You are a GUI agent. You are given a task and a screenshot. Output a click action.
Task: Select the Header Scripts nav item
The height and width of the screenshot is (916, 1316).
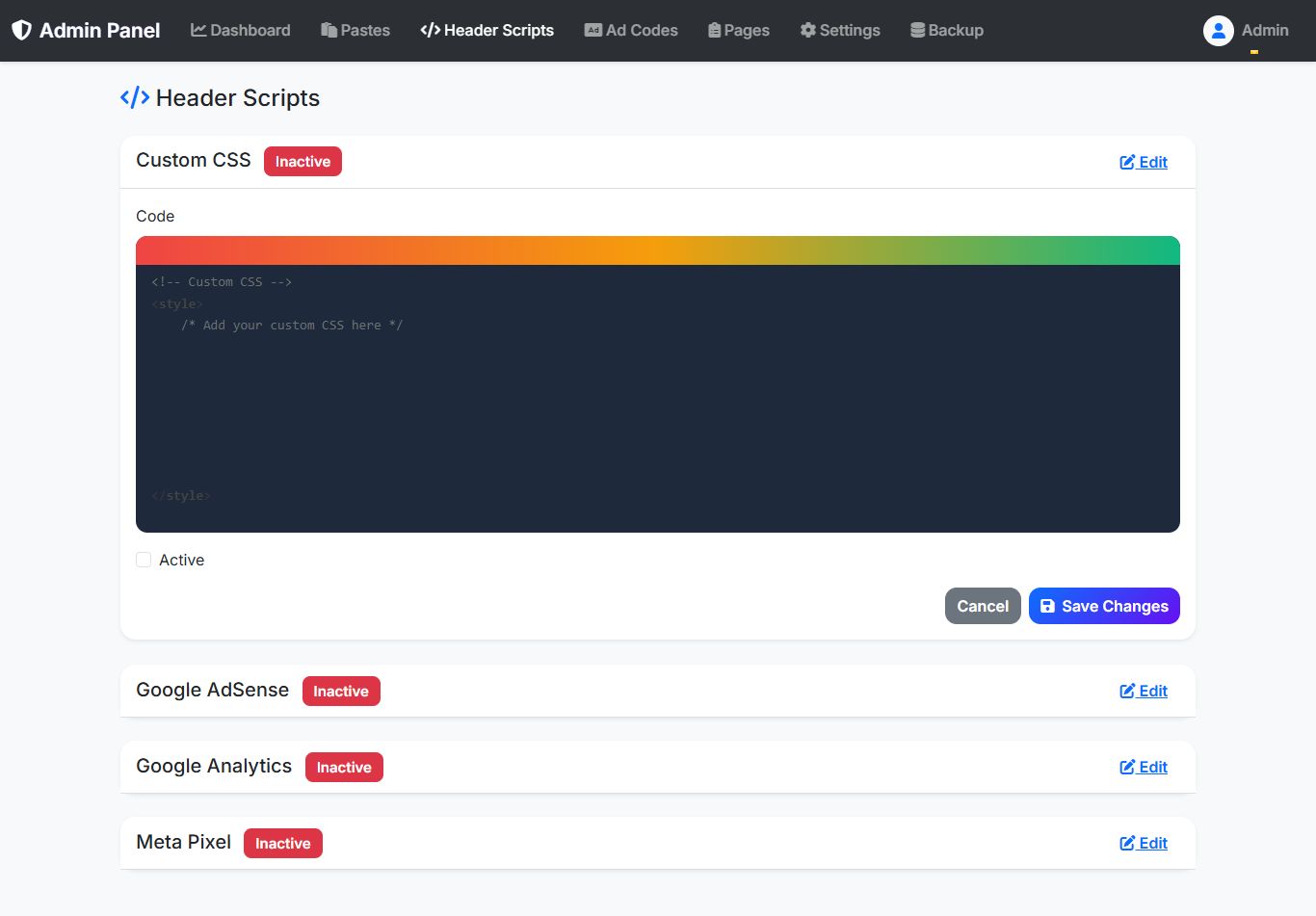[x=487, y=31]
